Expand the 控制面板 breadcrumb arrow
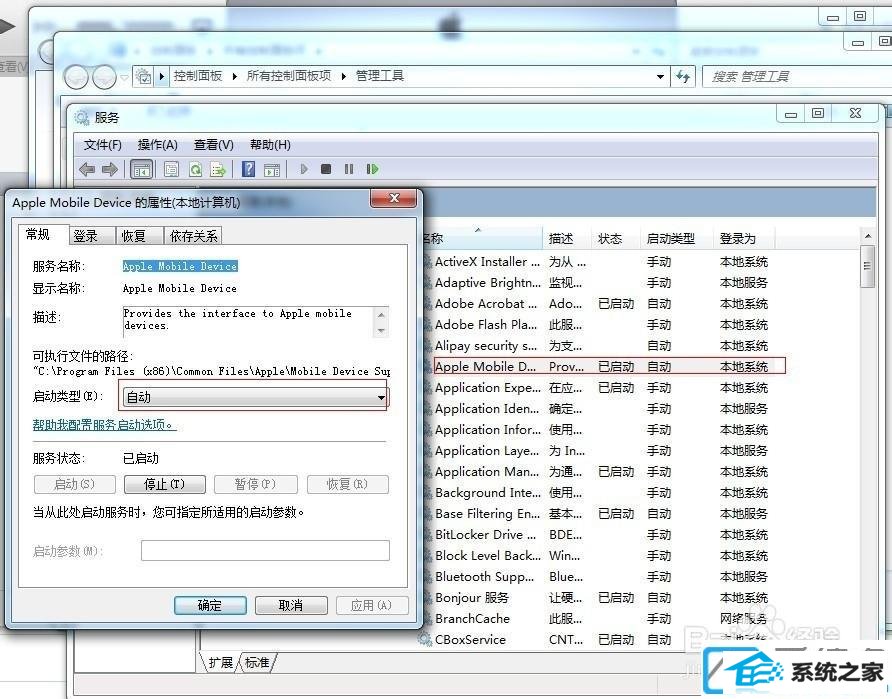The image size is (892, 699). [235, 76]
